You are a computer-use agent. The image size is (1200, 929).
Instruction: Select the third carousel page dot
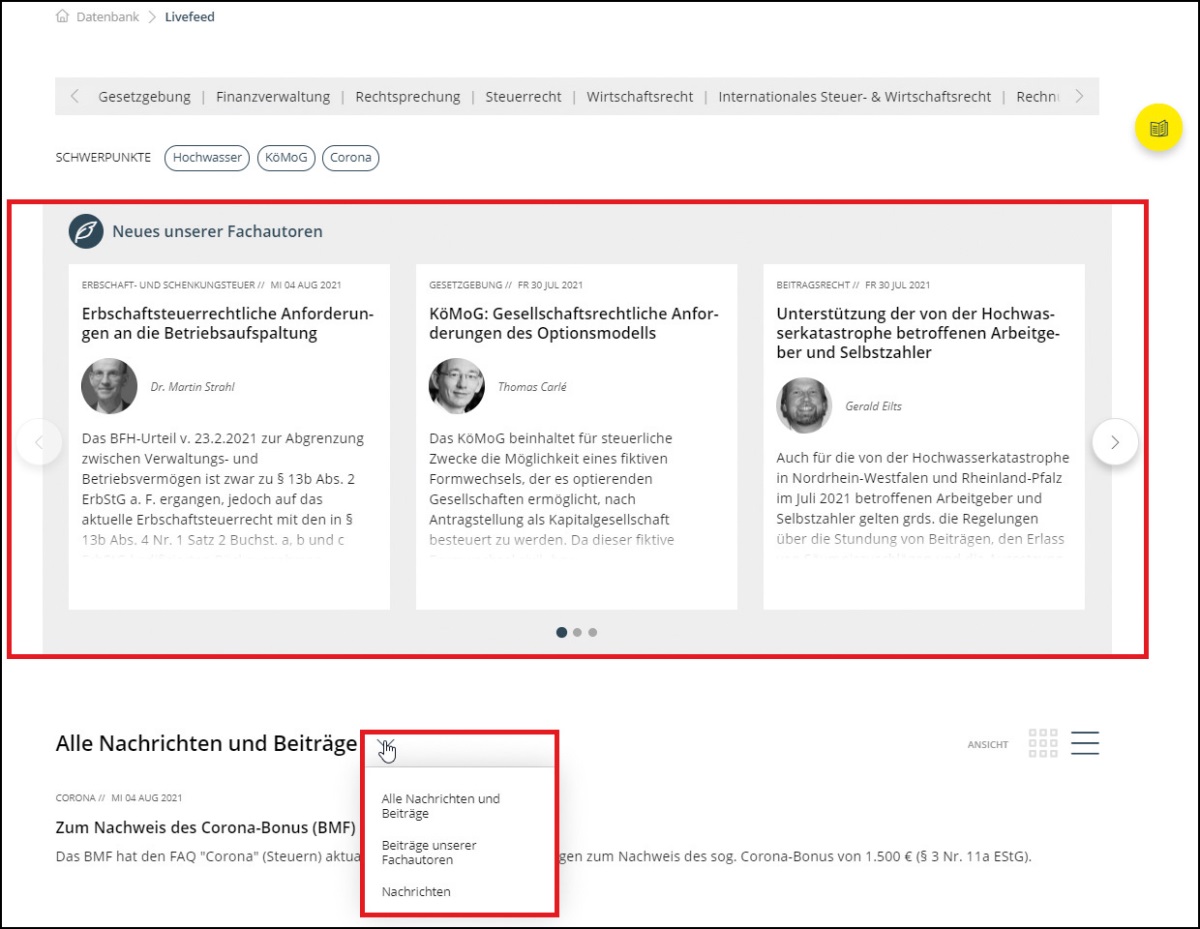pyautogui.click(x=592, y=632)
